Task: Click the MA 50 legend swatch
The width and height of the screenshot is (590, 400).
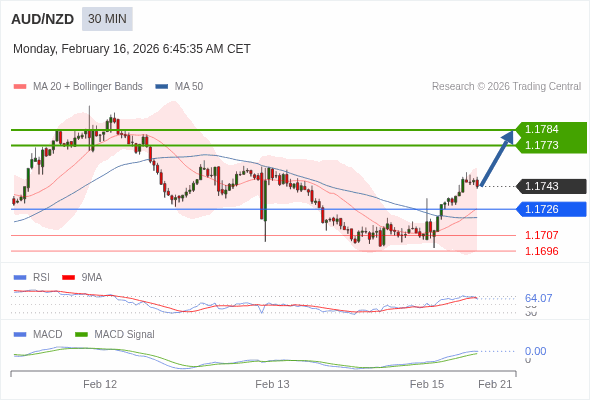Action: tap(162, 87)
